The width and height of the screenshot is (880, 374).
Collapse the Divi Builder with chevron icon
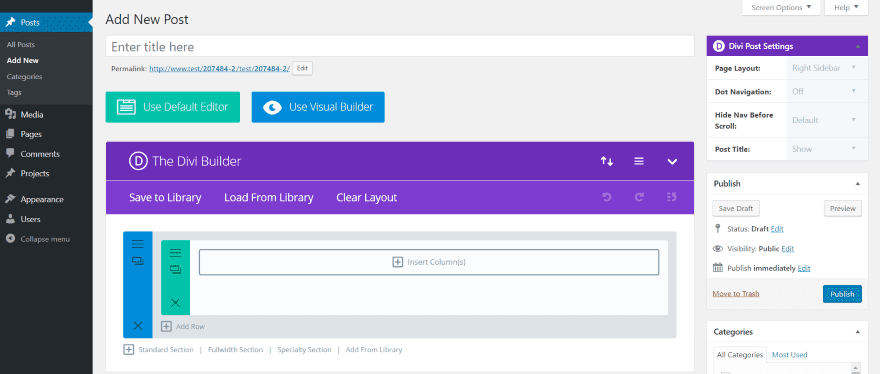(672, 162)
